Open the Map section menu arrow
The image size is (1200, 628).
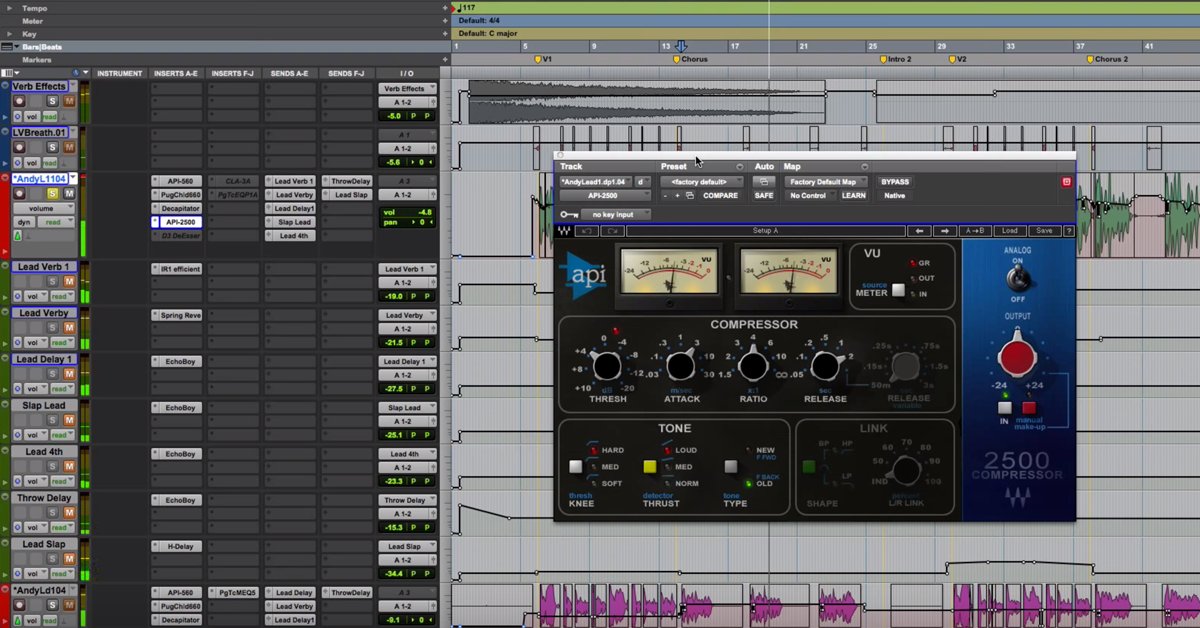coord(864,167)
